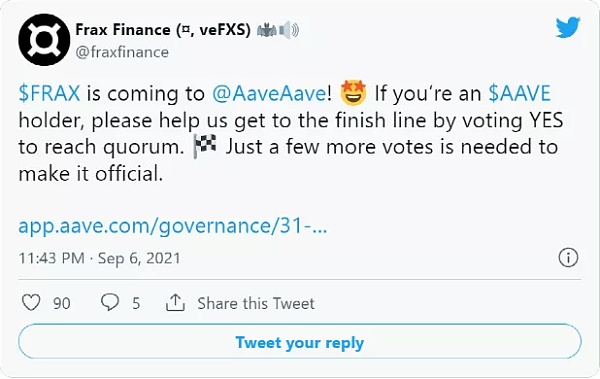Click the Share this Tweet text

pos(256,303)
